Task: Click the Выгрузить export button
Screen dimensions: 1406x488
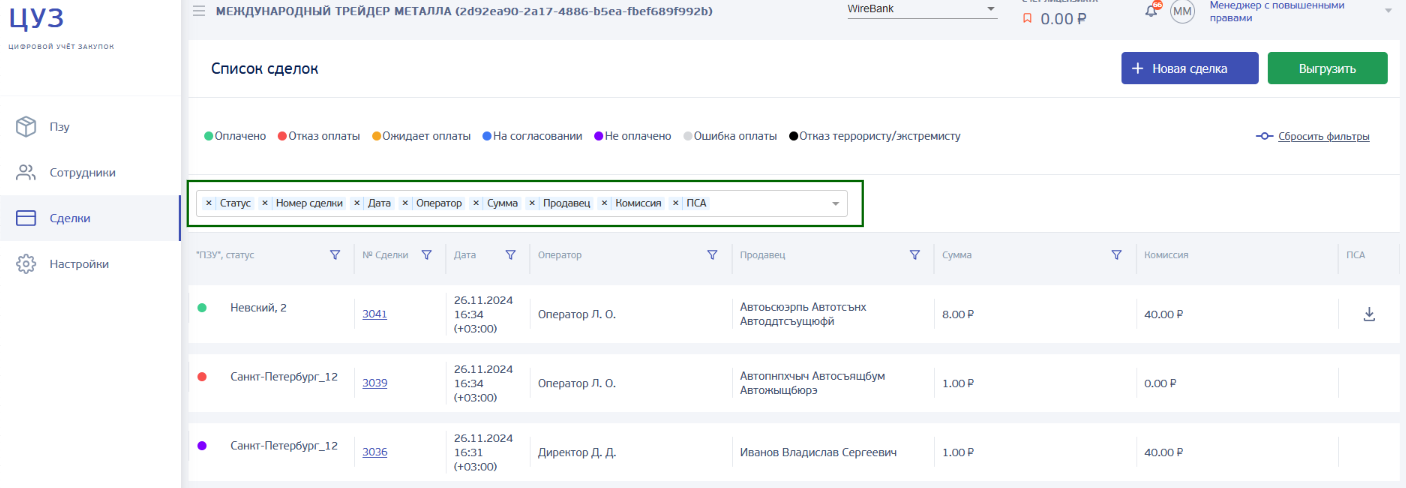Action: pos(1327,68)
